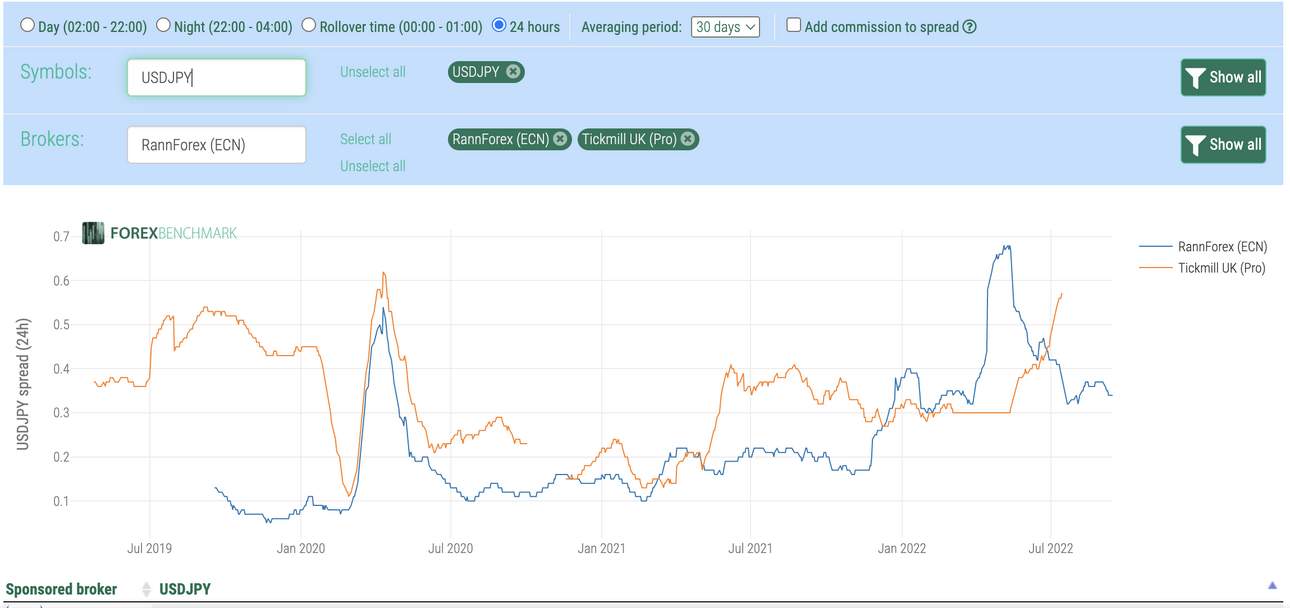1290x608 pixels.
Task: Remove the USDJPY symbol tag
Action: (x=513, y=72)
